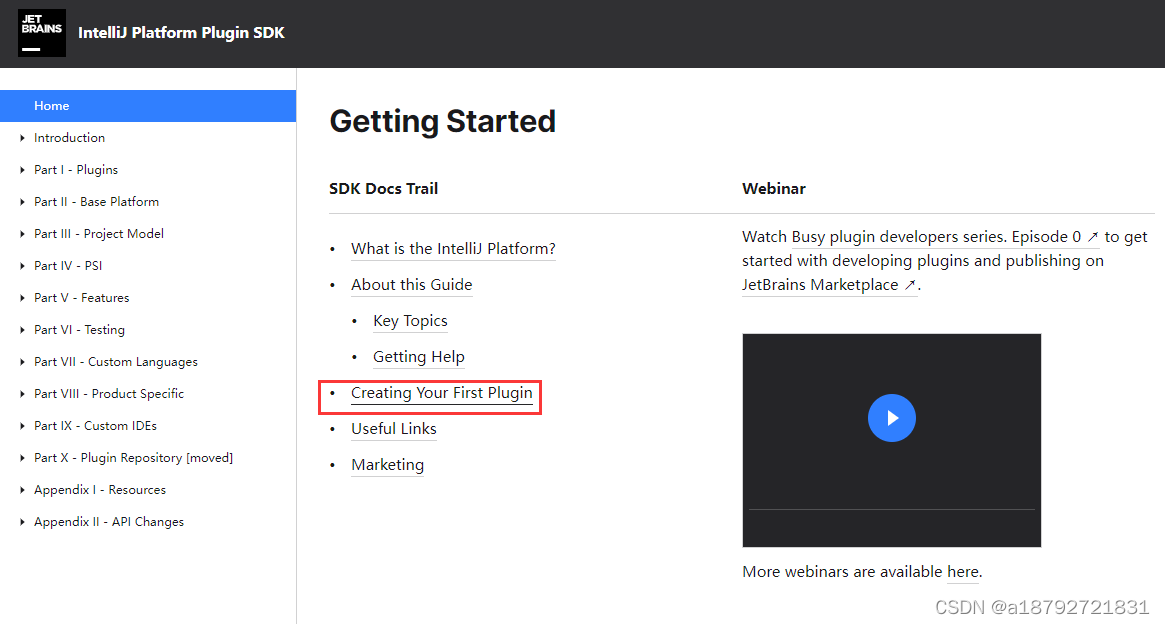Open Part IV - PSI sidebar entry
The height and width of the screenshot is (624, 1165).
(68, 265)
